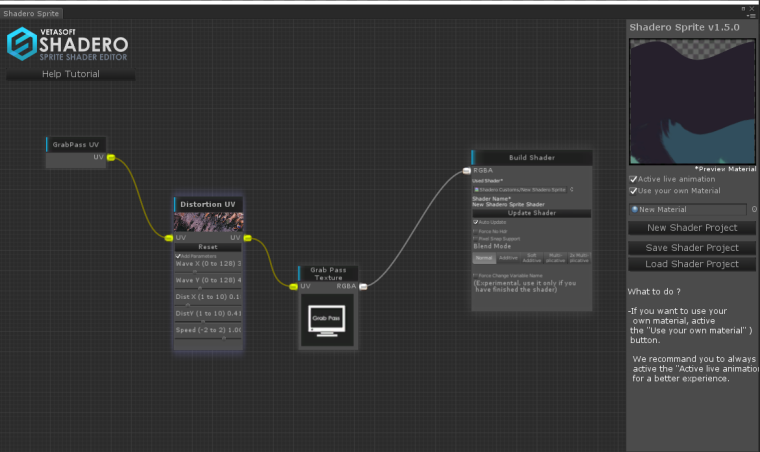760x452 pixels.
Task: Click the 'What to do ?' text
Action: [654, 292]
